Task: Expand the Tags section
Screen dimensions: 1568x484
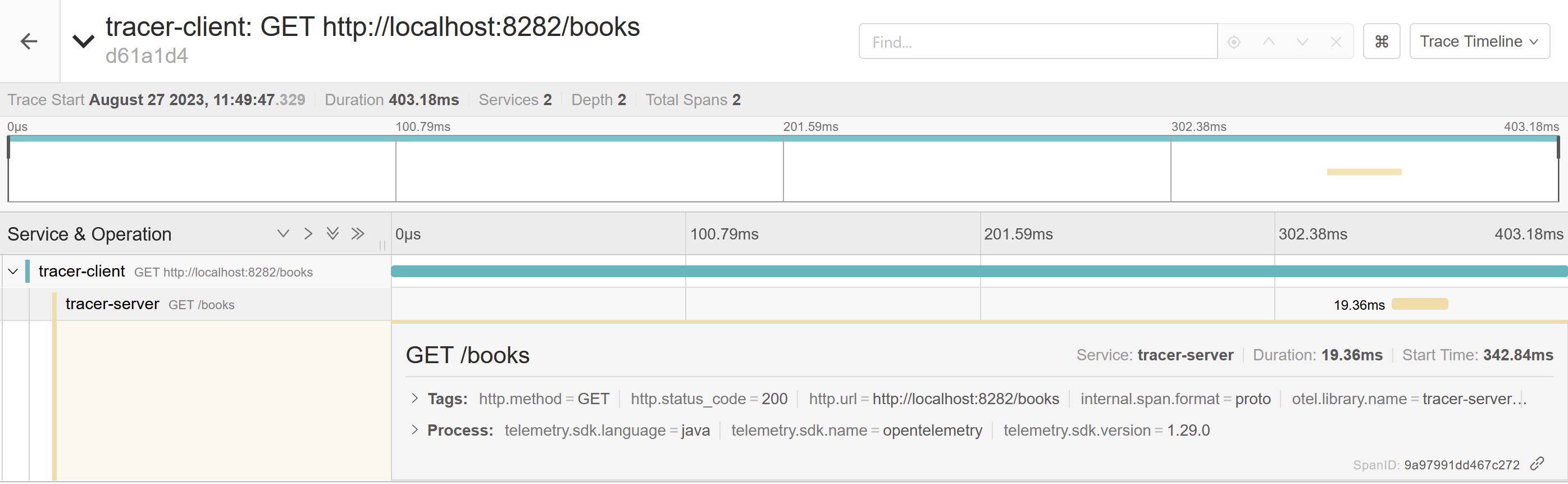Action: pos(414,399)
